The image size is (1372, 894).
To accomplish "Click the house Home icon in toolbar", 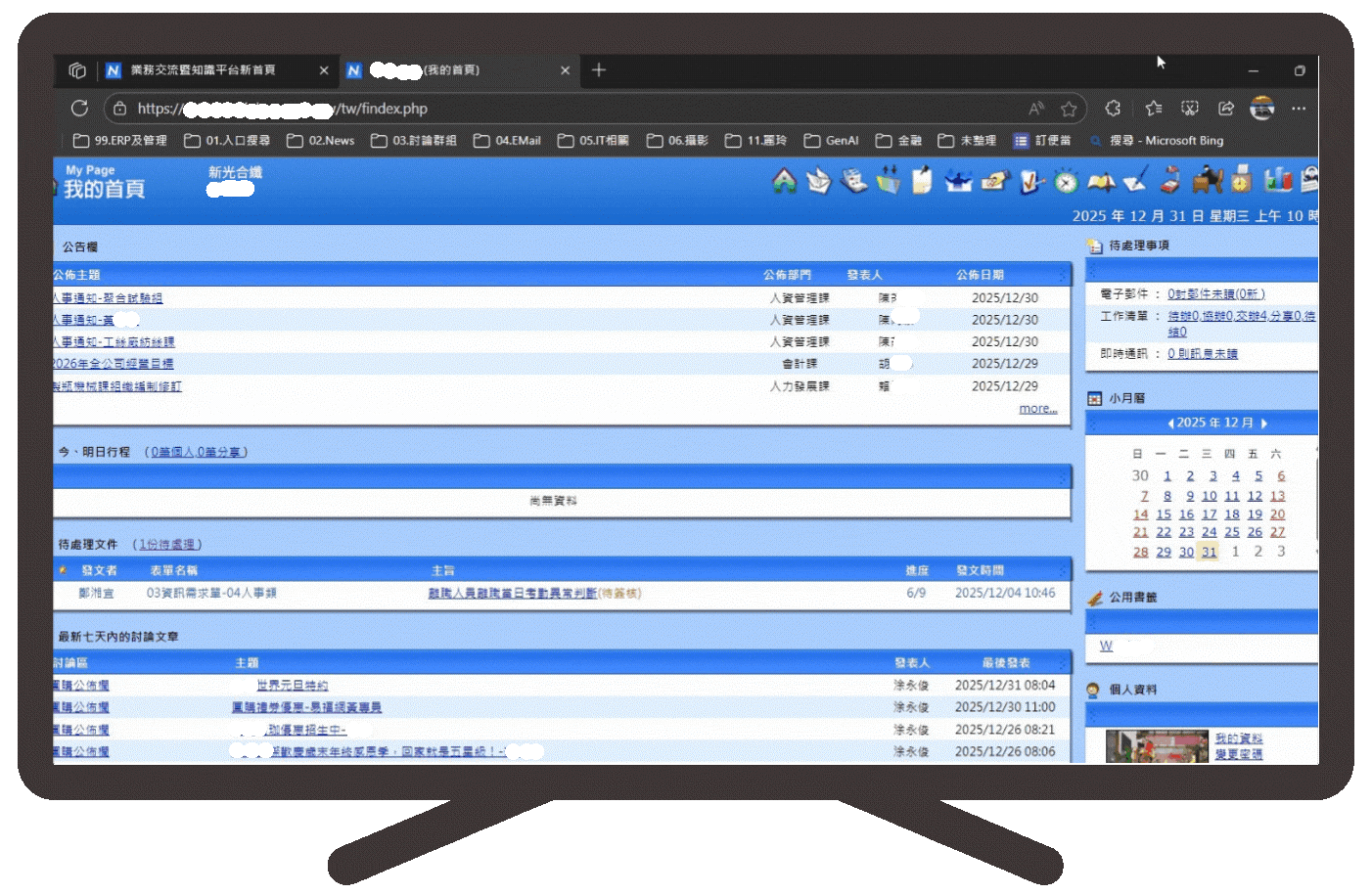I will [x=784, y=181].
